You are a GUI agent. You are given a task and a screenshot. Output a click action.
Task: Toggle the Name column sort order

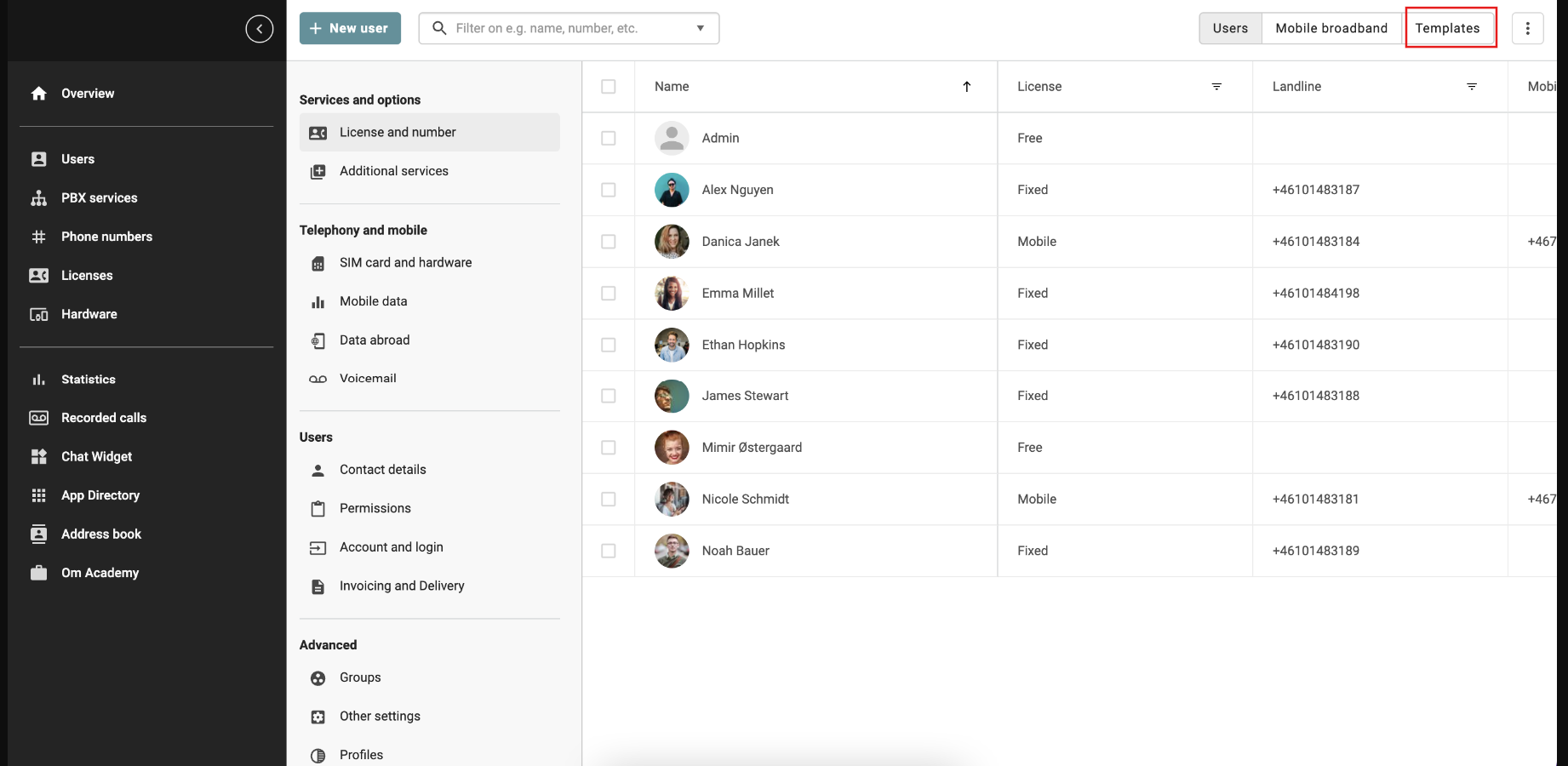(967, 86)
